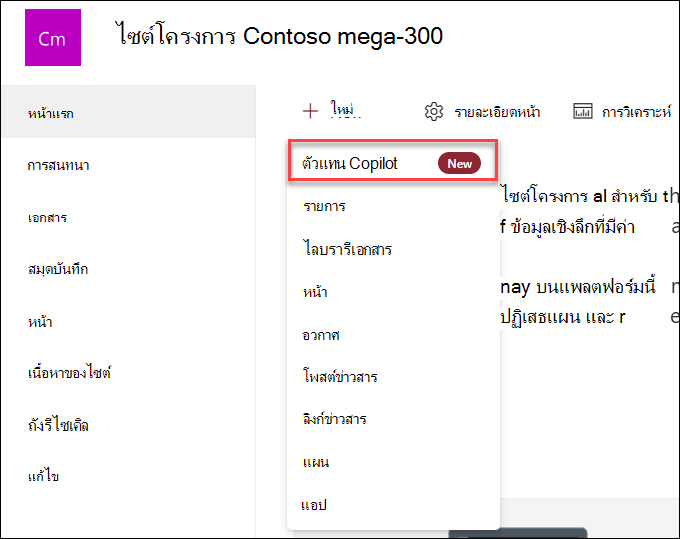This screenshot has height=539, width=680.
Task: Choose รายการ in the new menu
Action: (393, 206)
